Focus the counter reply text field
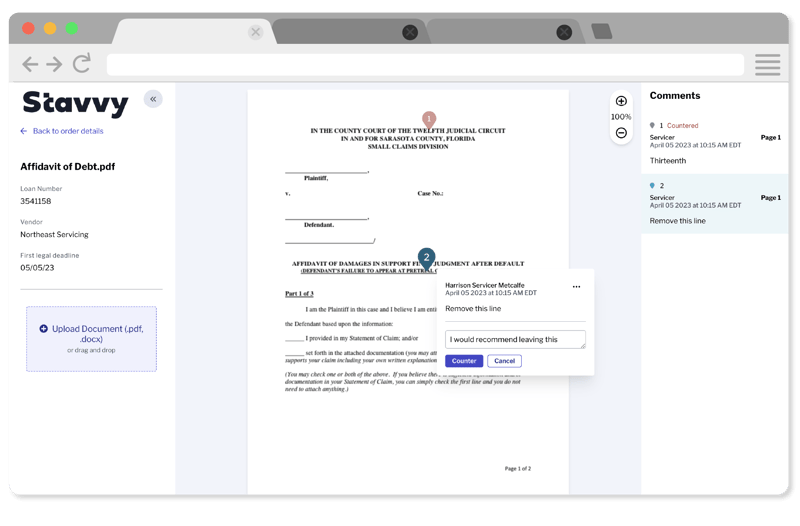 515,339
